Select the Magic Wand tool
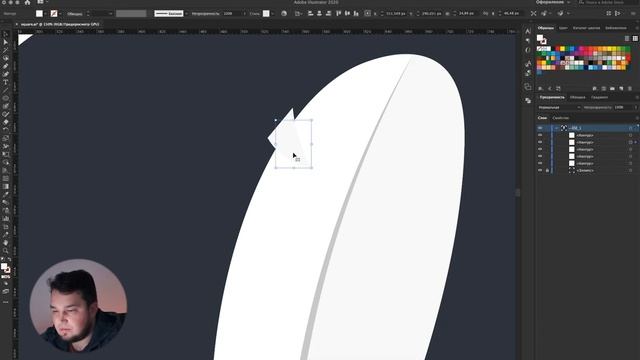The width and height of the screenshot is (640, 360). point(5,50)
